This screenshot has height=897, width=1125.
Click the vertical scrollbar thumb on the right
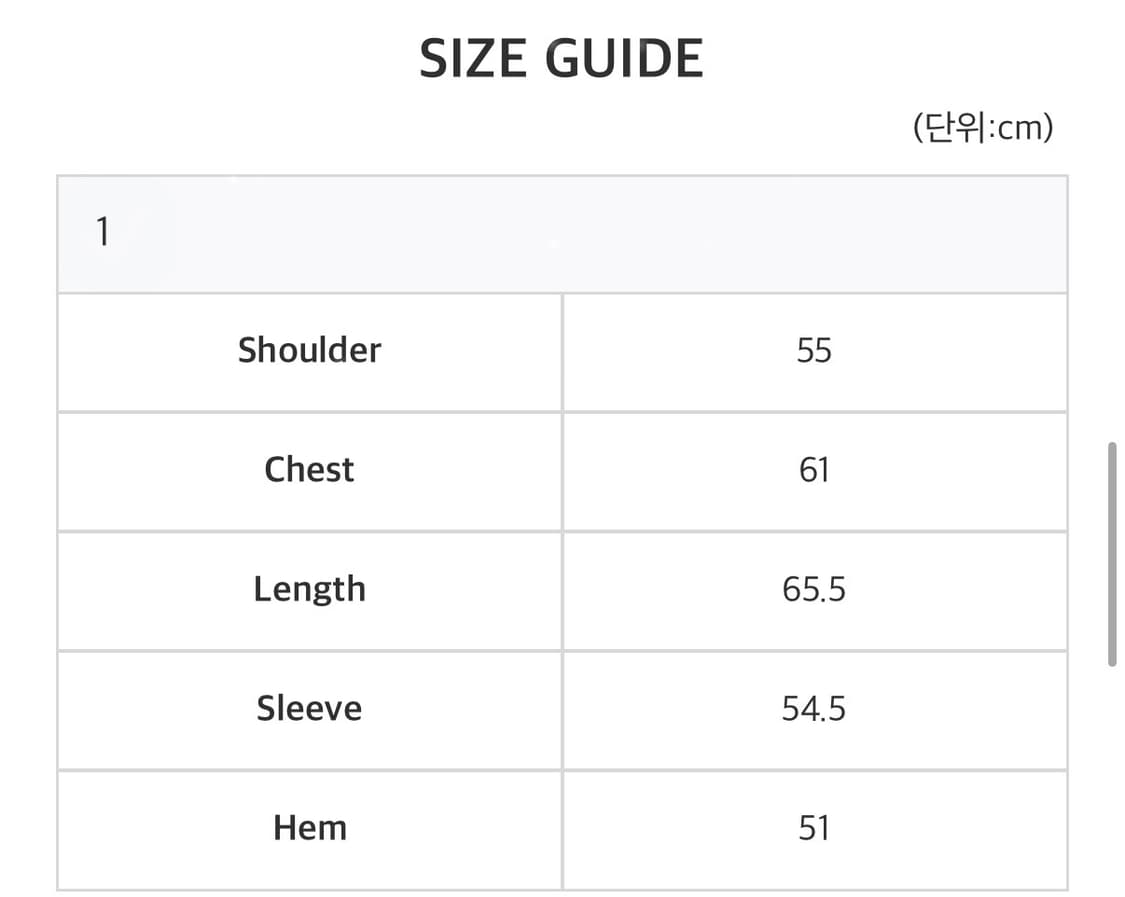[1112, 554]
